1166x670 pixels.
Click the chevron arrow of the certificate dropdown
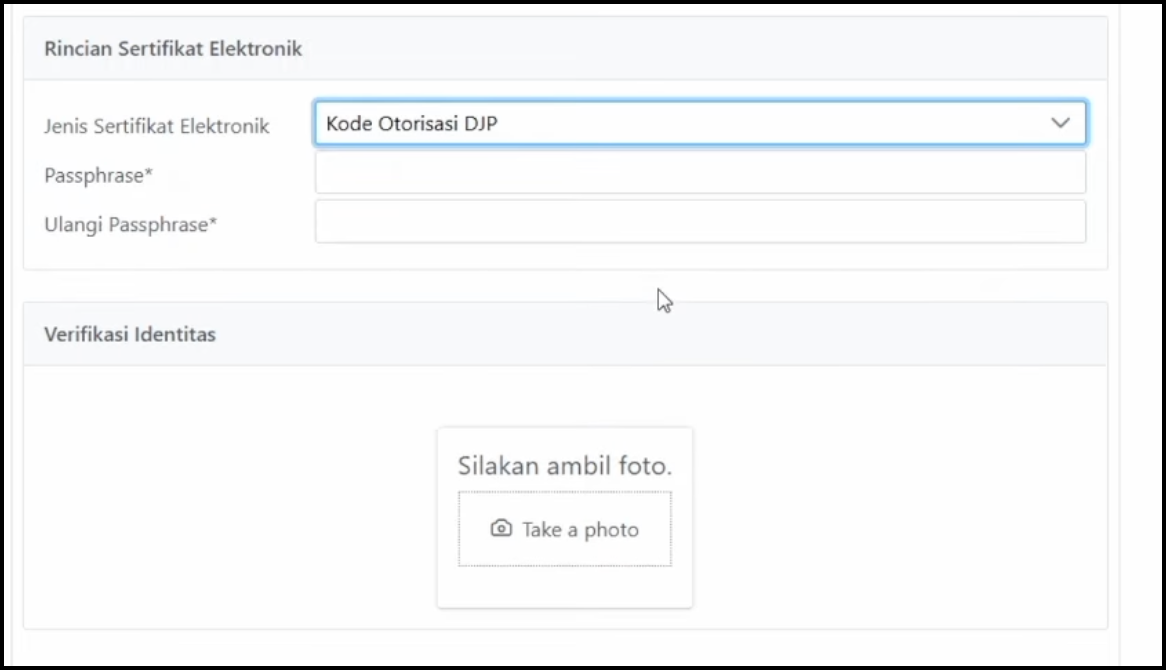pyautogui.click(x=1060, y=124)
